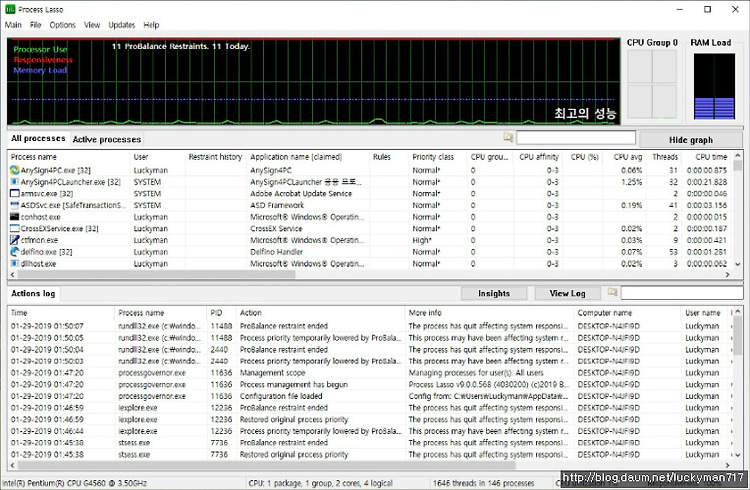
Task: Open the Main menu
Action: [x=13, y=25]
